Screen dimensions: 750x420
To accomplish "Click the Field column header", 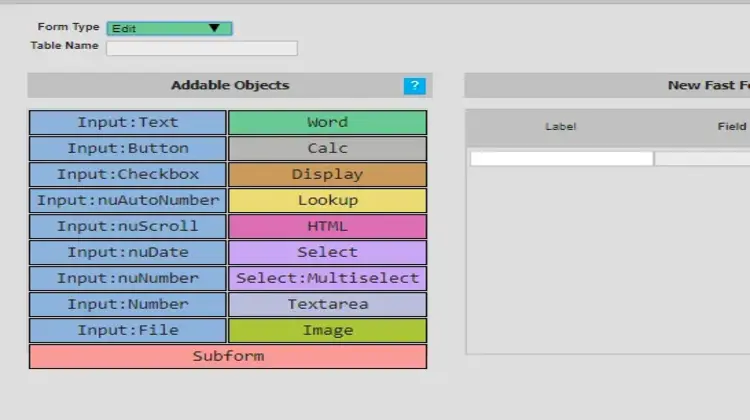I will pos(732,126).
